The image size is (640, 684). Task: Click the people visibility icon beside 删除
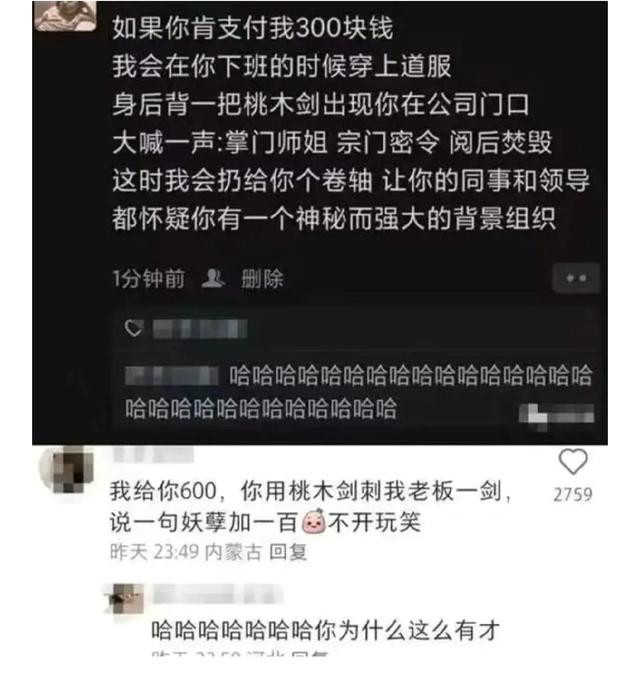[213, 278]
